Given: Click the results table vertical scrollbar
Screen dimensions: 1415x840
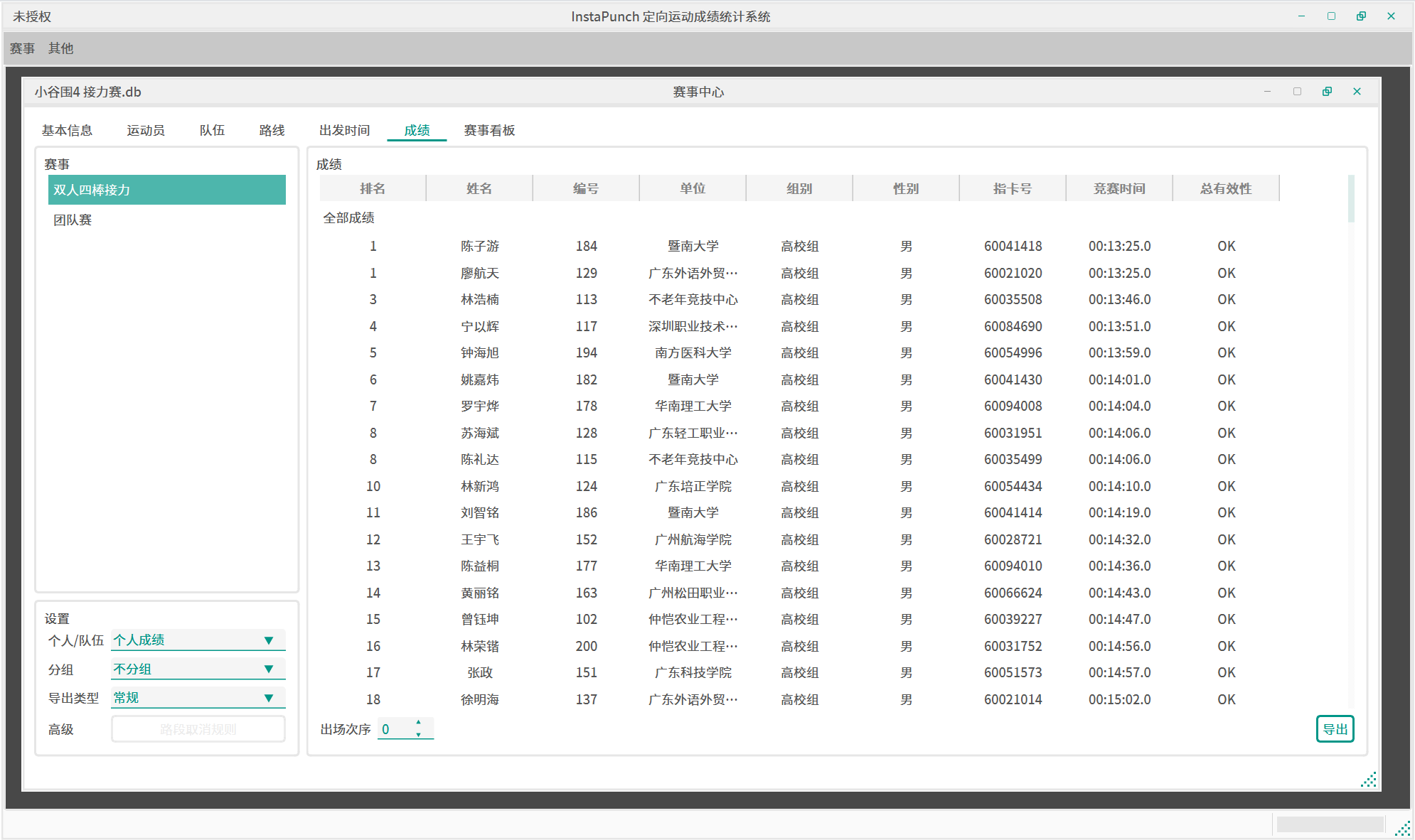Looking at the screenshot, I should (1350, 199).
